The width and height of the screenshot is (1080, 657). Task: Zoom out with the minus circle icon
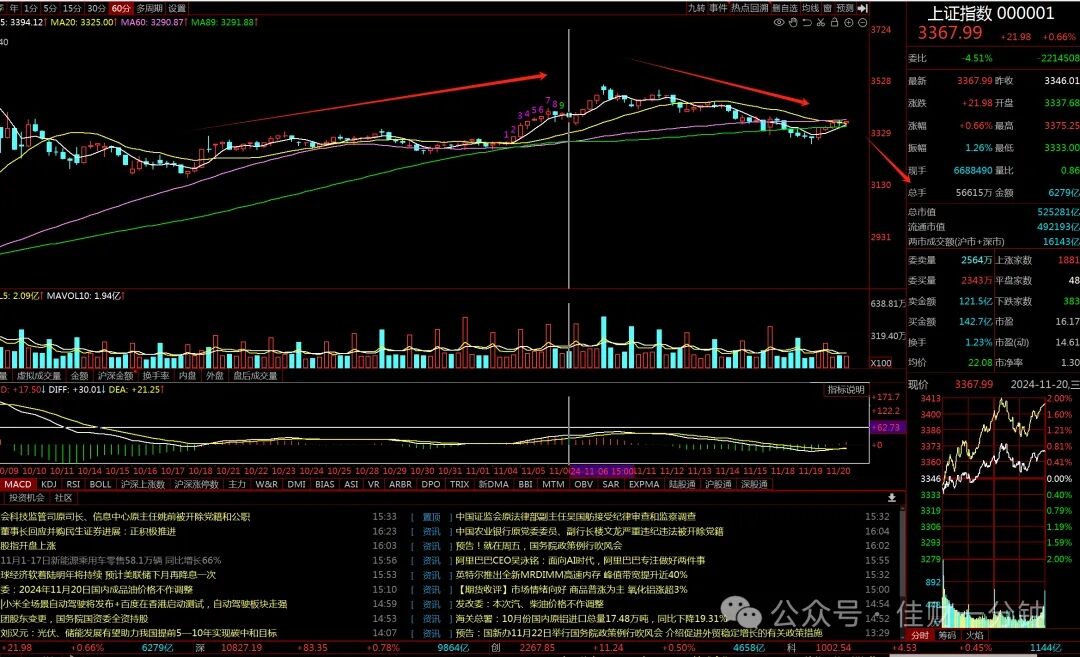click(862, 23)
